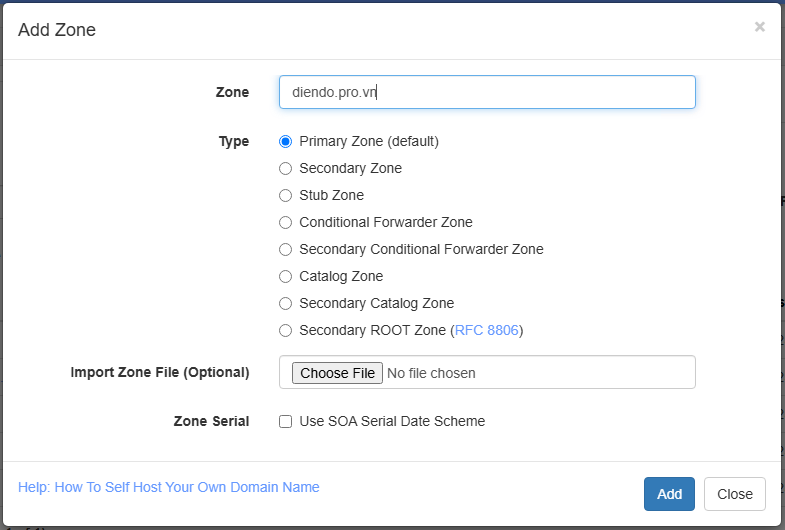Select the Stub Zone radio button
Screen dimensions: 785x530
click(x=286, y=196)
